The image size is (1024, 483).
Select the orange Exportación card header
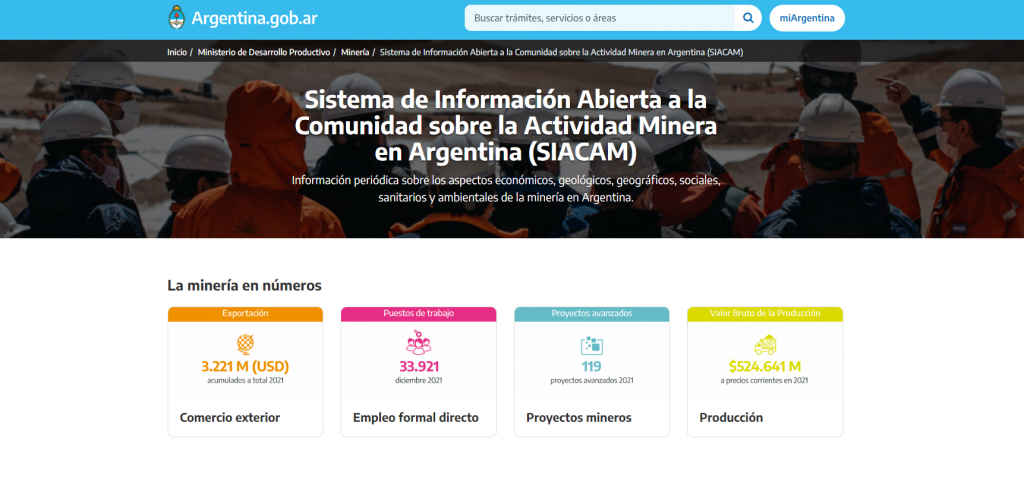point(246,314)
